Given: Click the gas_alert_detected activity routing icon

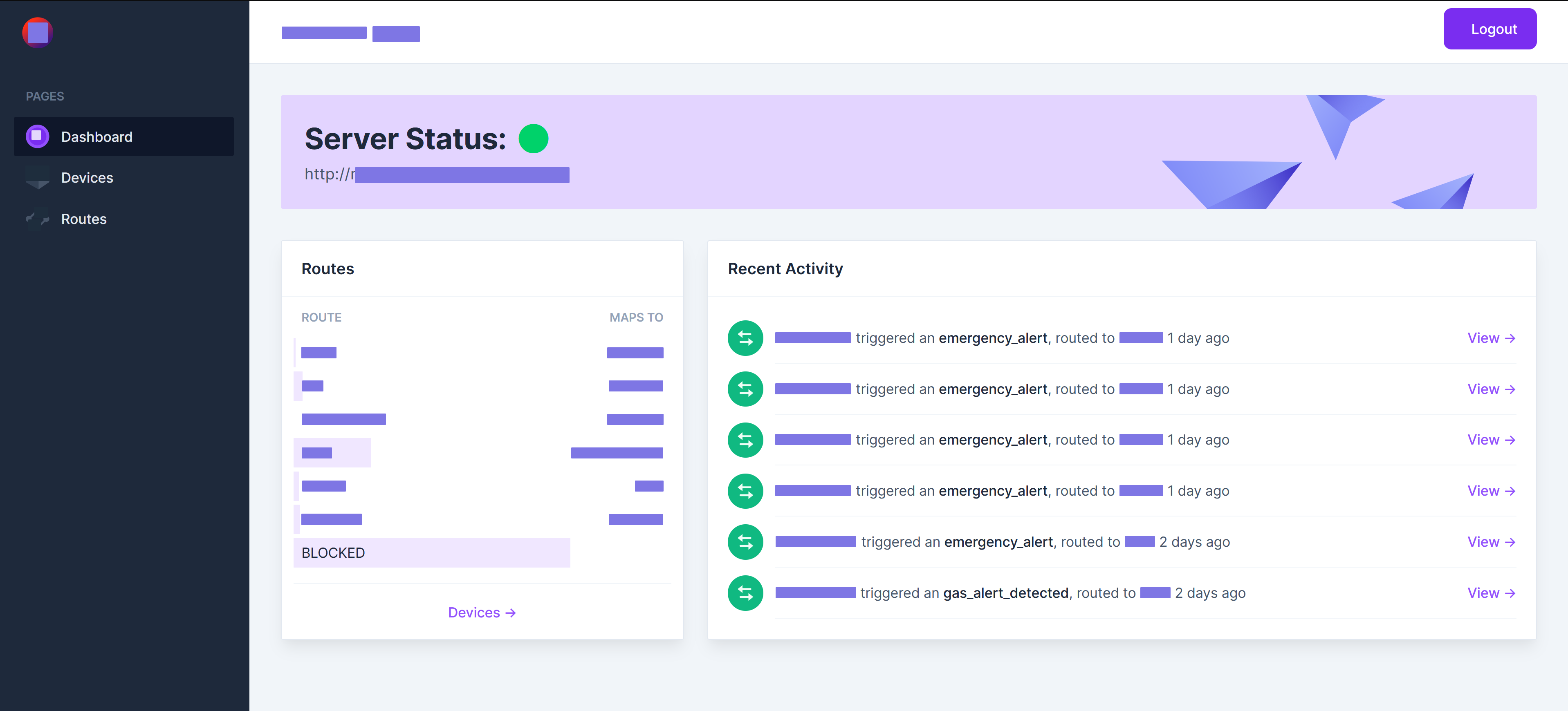Looking at the screenshot, I should pos(745,593).
